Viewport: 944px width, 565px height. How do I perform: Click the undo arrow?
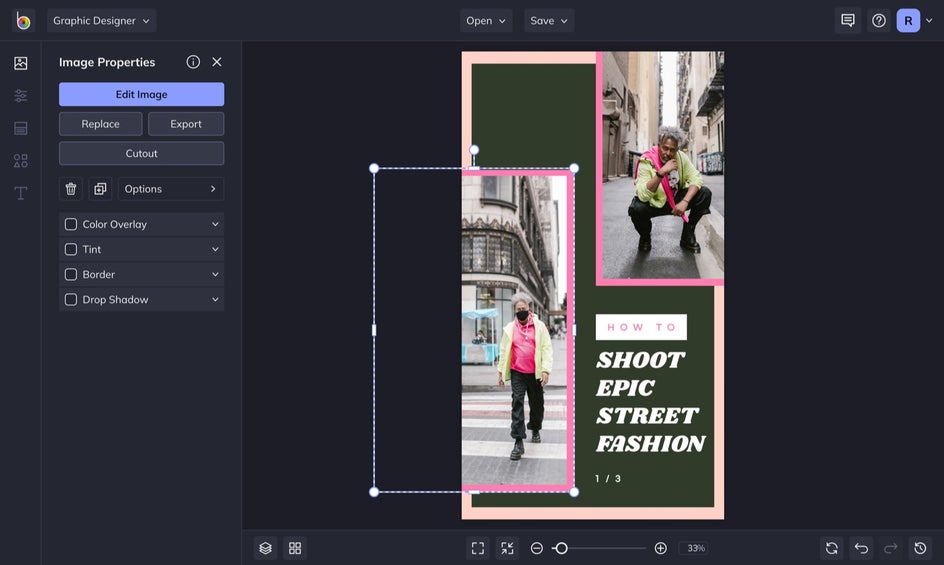[x=861, y=548]
